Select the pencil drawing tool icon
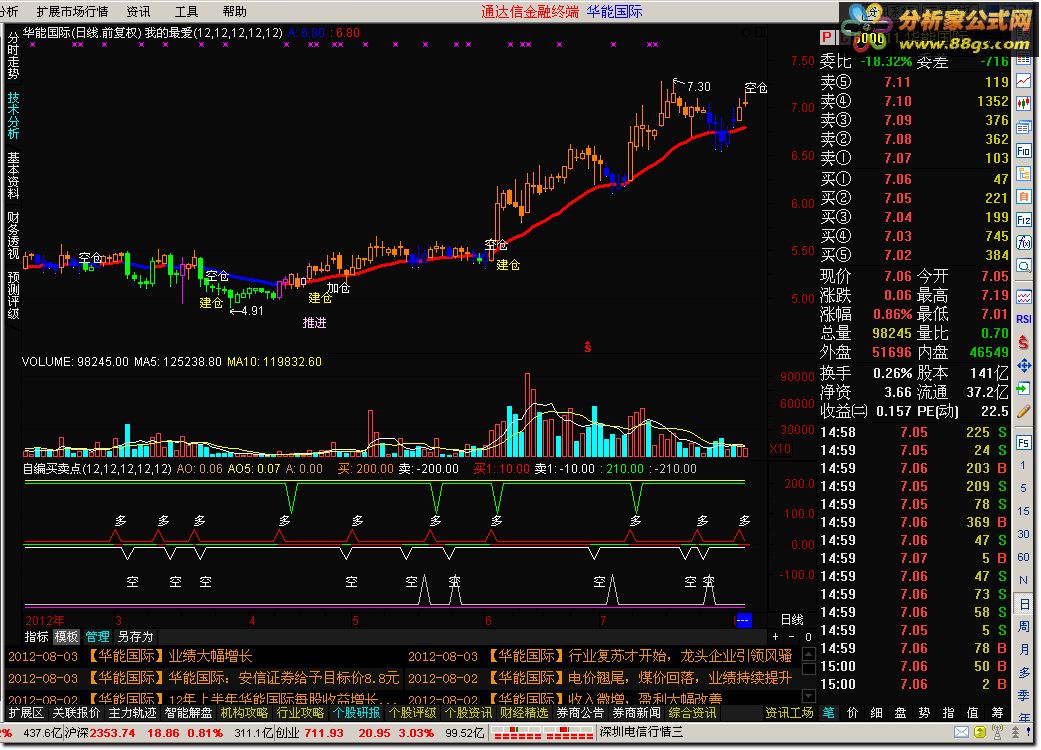 tap(1023, 412)
